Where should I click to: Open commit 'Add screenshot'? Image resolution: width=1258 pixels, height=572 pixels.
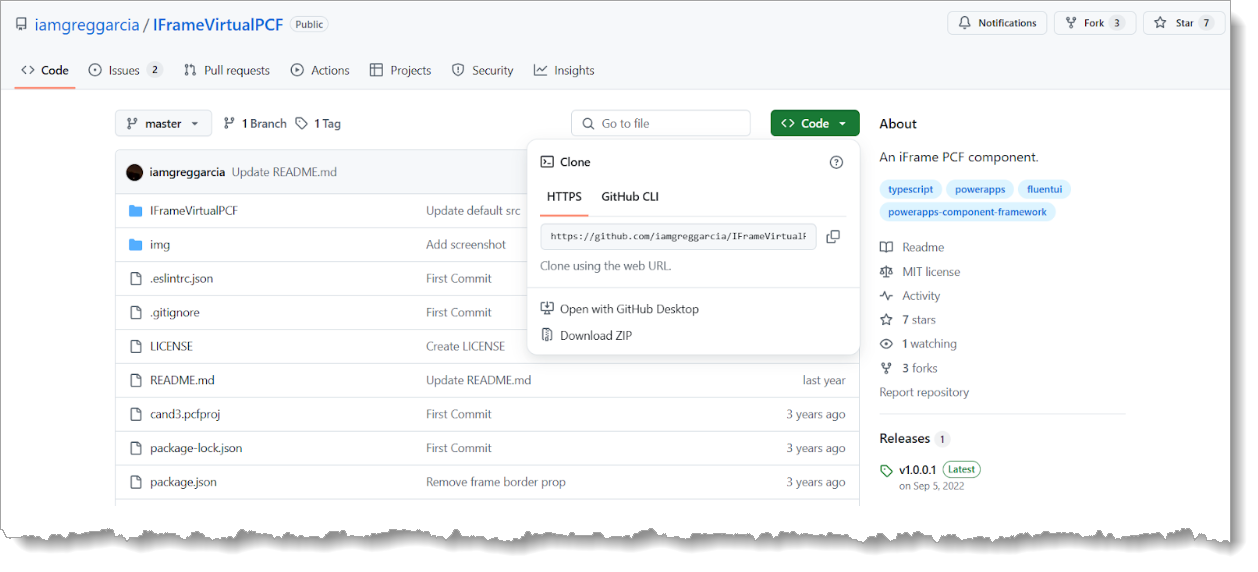(466, 244)
